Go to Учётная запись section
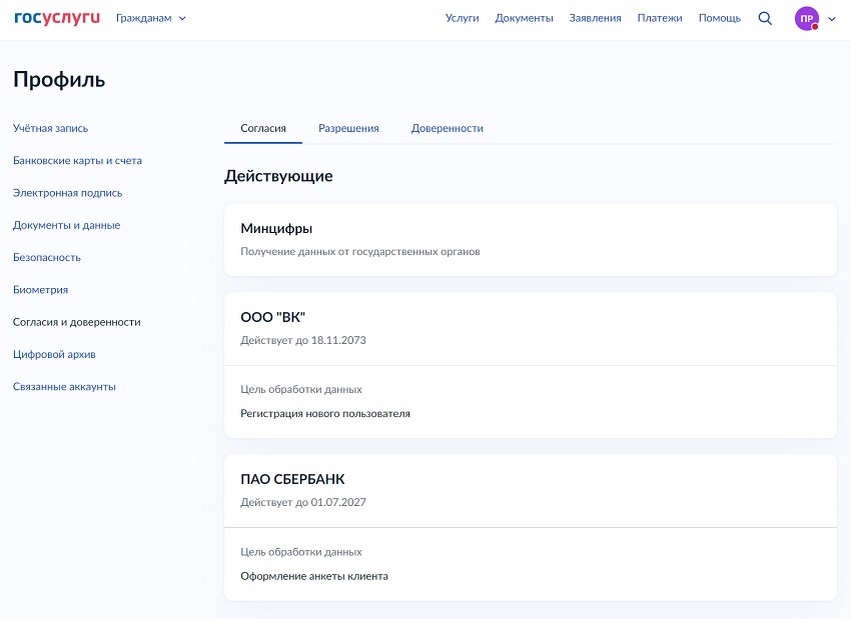This screenshot has height=619, width=851. click(50, 129)
